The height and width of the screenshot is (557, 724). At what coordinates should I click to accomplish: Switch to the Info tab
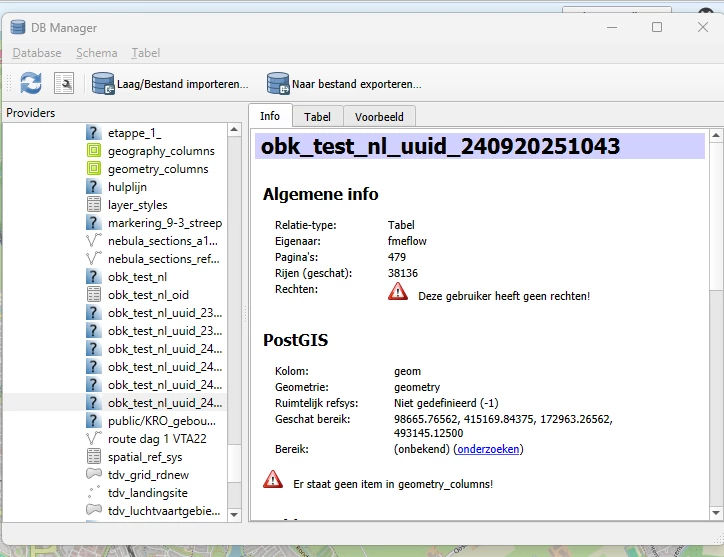pyautogui.click(x=270, y=116)
